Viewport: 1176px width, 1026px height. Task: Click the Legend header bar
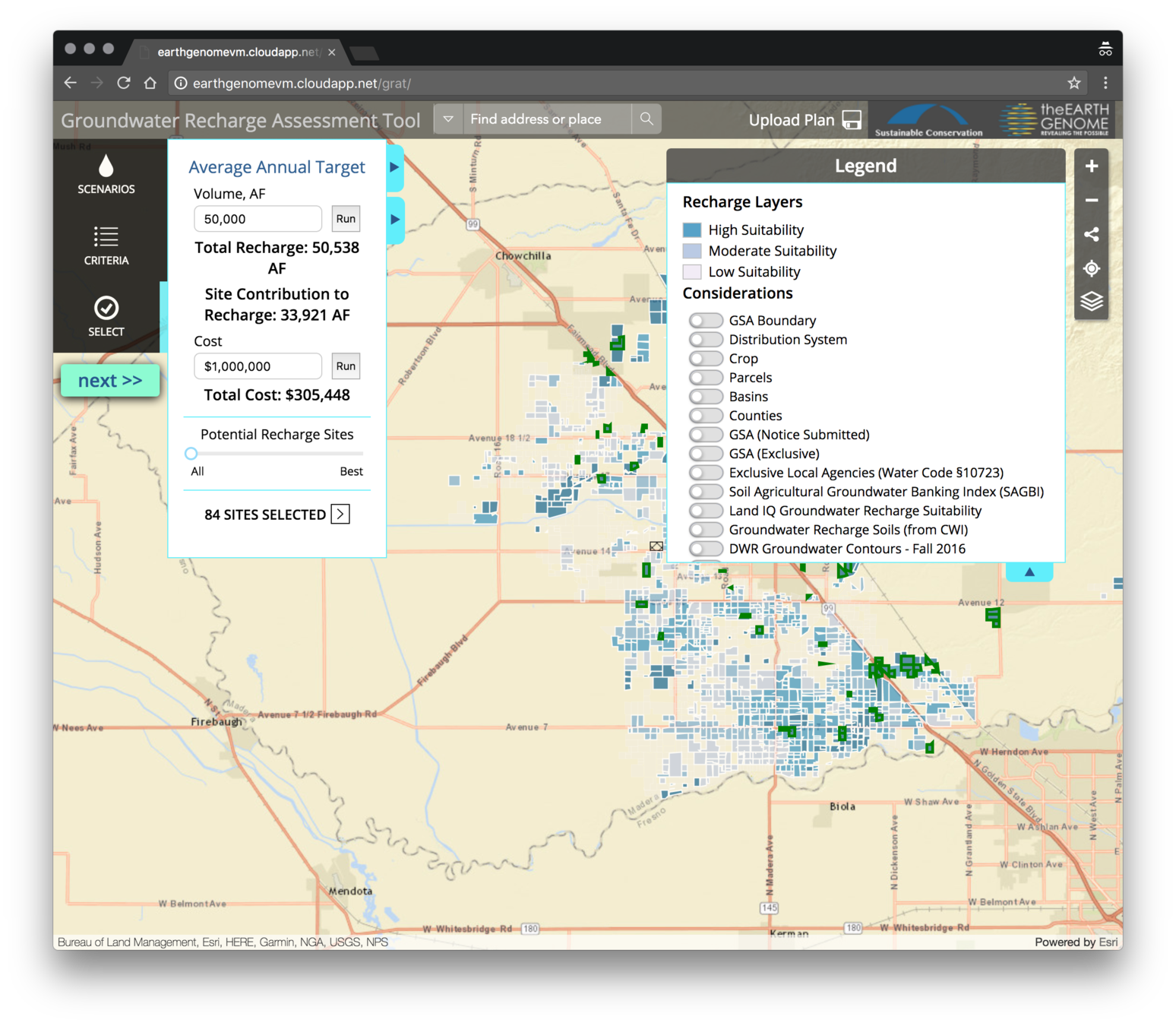(x=866, y=166)
